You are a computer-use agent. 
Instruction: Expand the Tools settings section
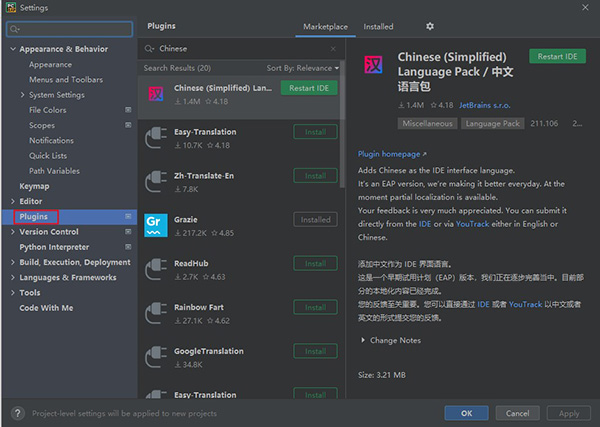click(x=13, y=293)
